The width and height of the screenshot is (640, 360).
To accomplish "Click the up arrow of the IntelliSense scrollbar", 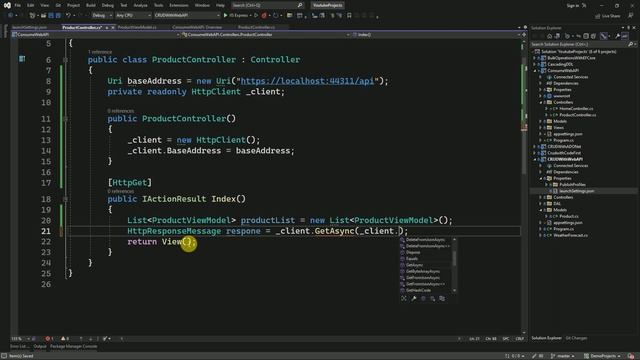I will [x=454, y=240].
